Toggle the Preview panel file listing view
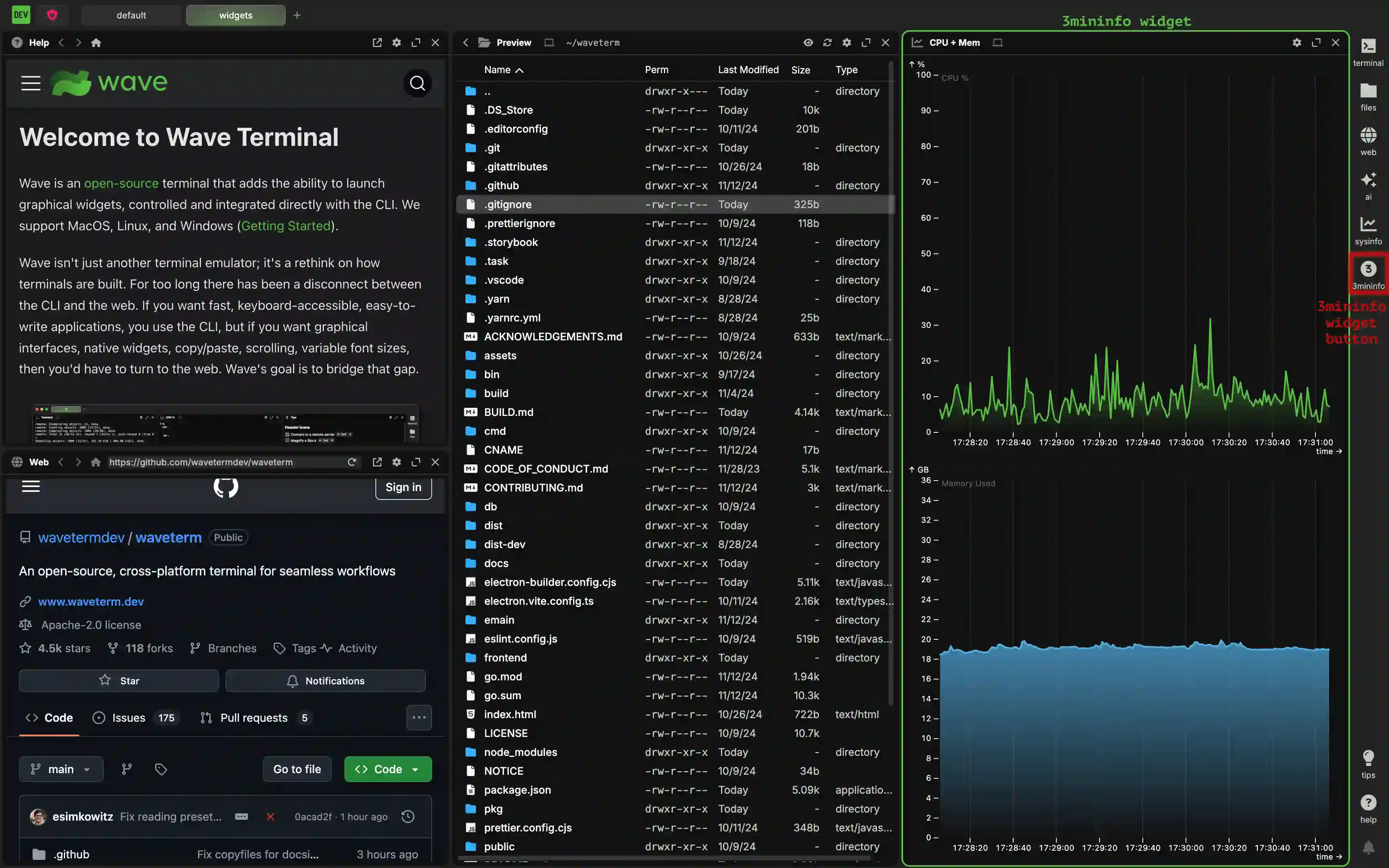Image resolution: width=1389 pixels, height=868 pixels. click(808, 42)
